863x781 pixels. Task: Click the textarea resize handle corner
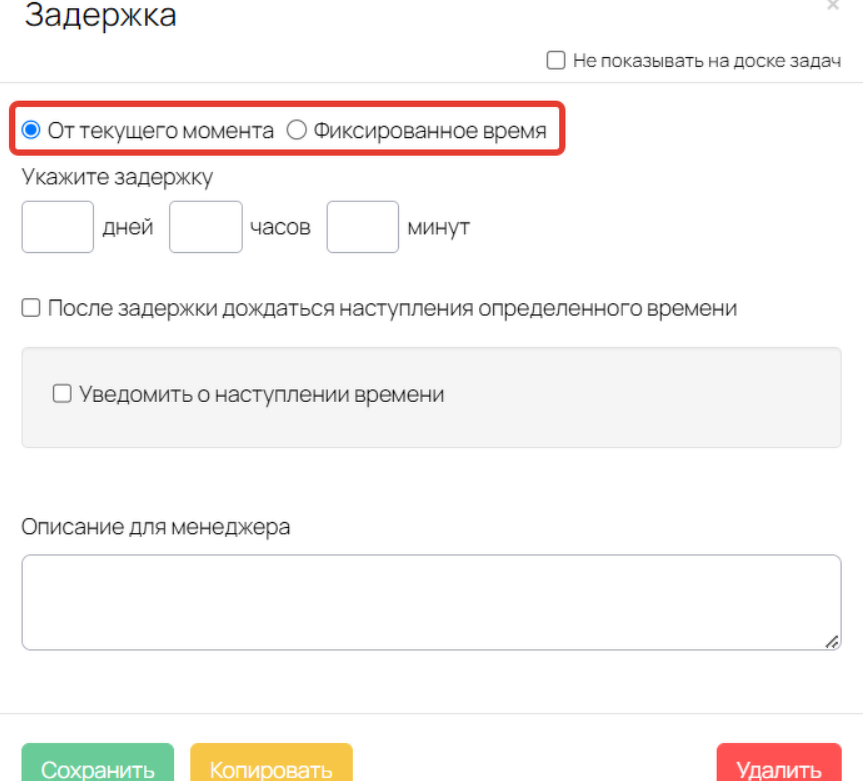click(832, 641)
